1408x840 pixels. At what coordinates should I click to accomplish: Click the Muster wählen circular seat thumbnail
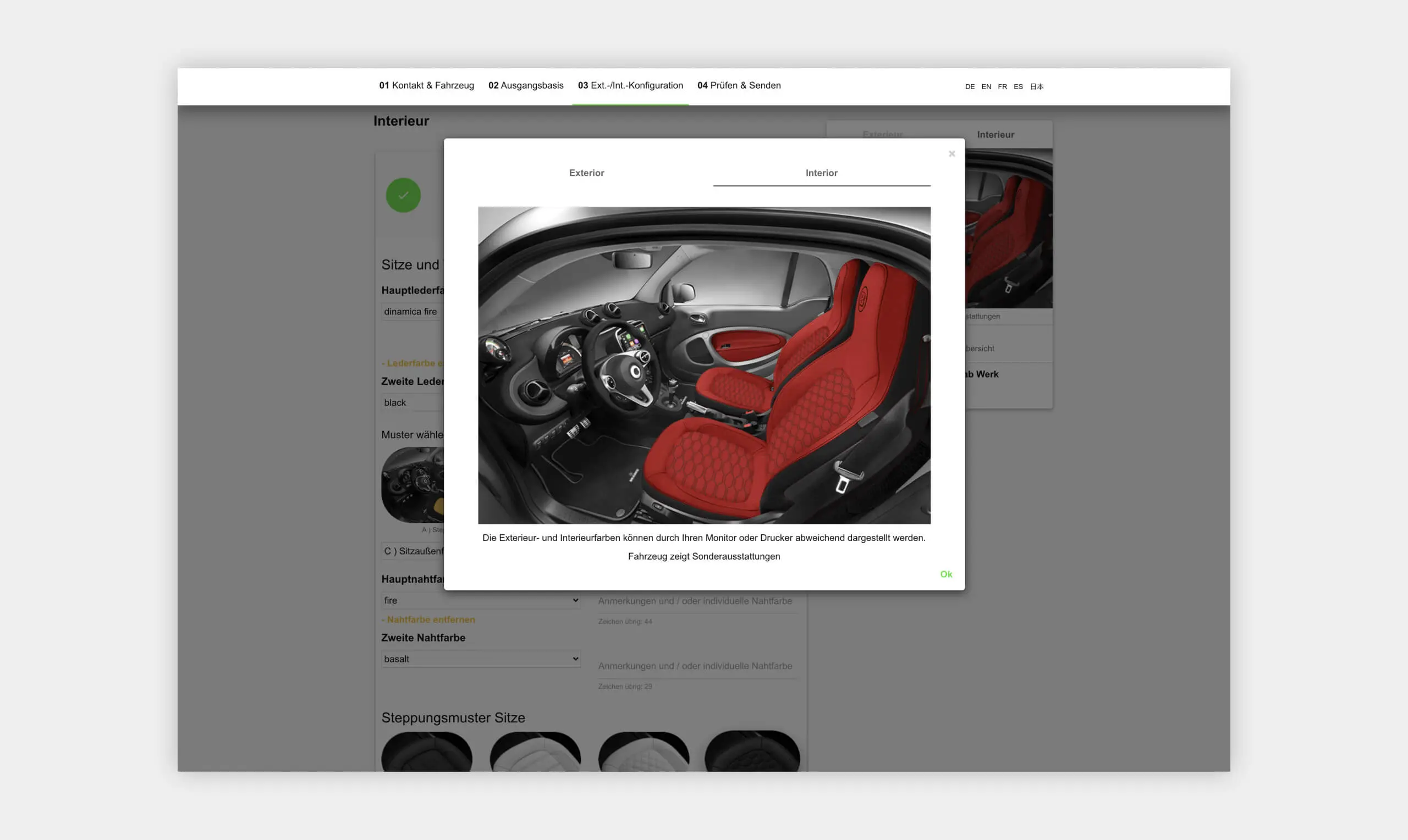[x=413, y=485]
